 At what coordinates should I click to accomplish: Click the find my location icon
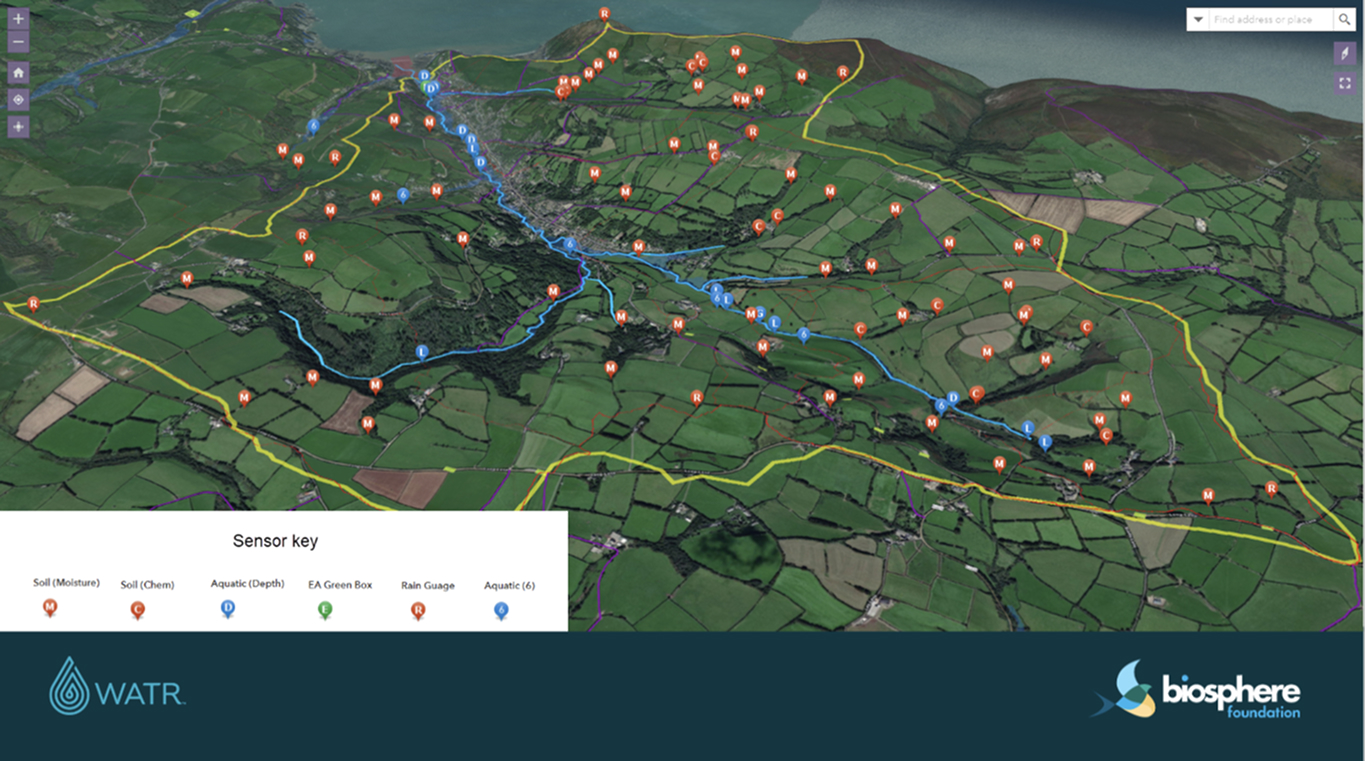tap(18, 97)
